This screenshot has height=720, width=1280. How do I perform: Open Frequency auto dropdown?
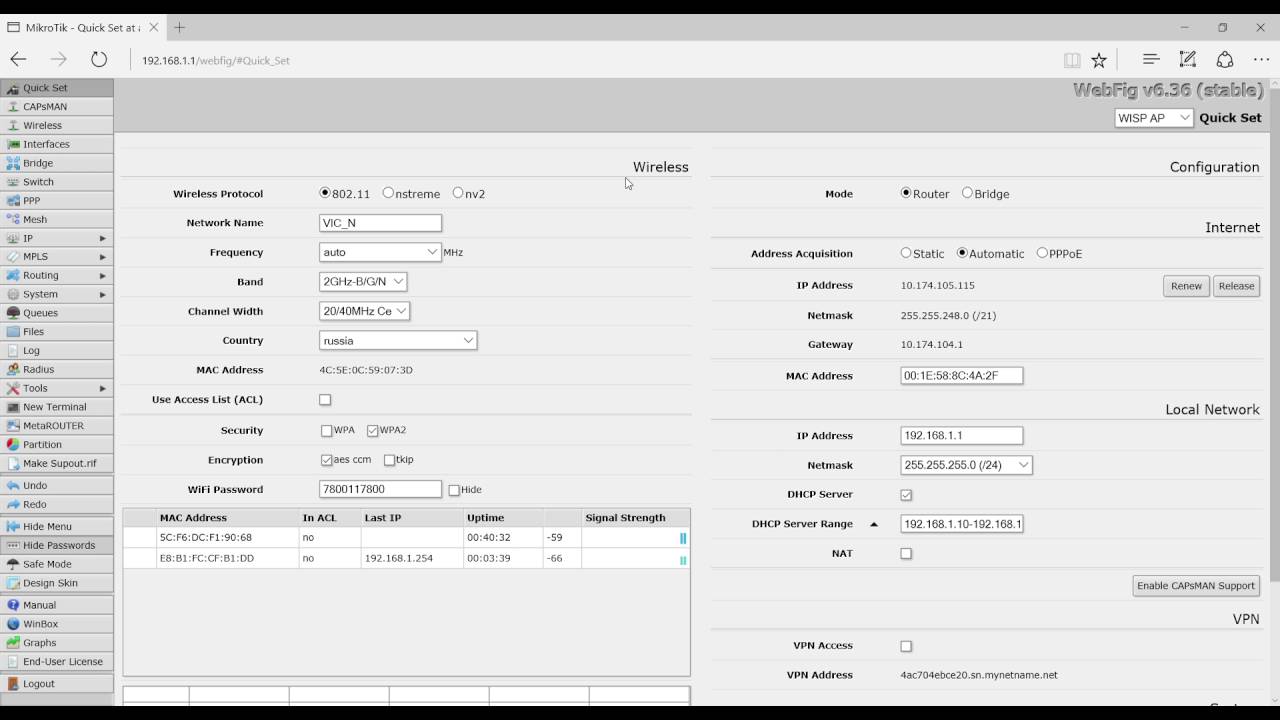[380, 252]
